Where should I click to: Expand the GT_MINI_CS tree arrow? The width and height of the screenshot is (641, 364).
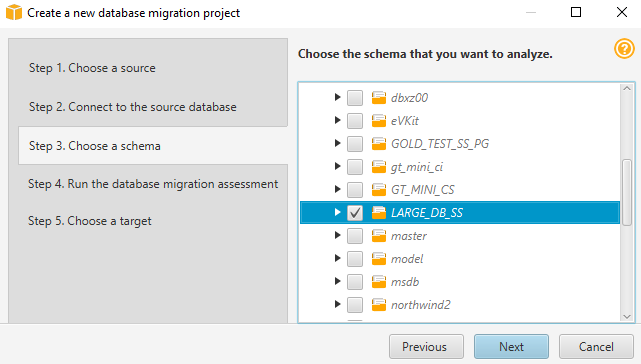coord(337,189)
